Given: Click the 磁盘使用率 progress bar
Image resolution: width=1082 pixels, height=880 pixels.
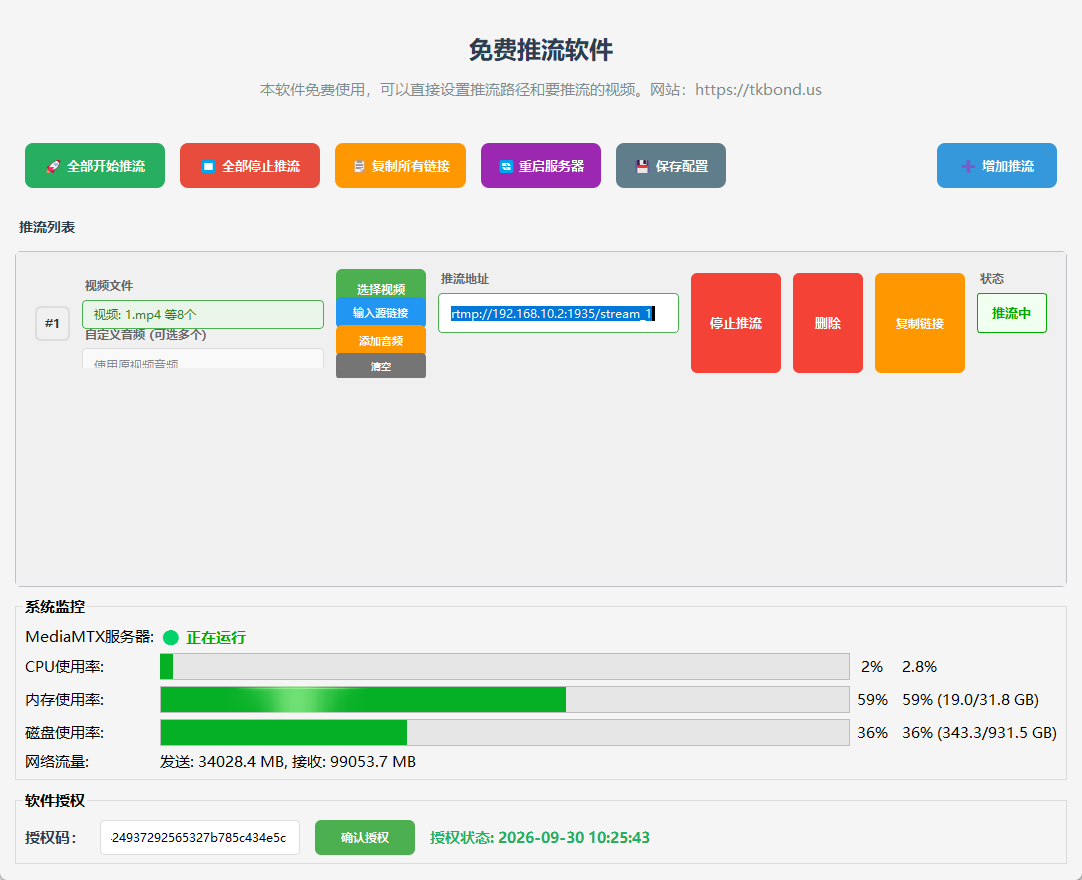Looking at the screenshot, I should point(504,732).
